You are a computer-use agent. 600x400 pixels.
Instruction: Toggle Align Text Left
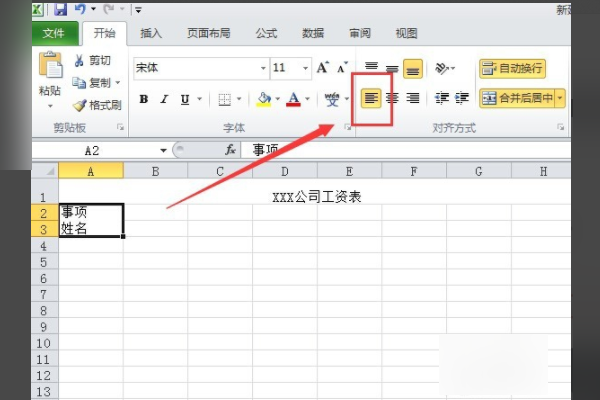371,98
